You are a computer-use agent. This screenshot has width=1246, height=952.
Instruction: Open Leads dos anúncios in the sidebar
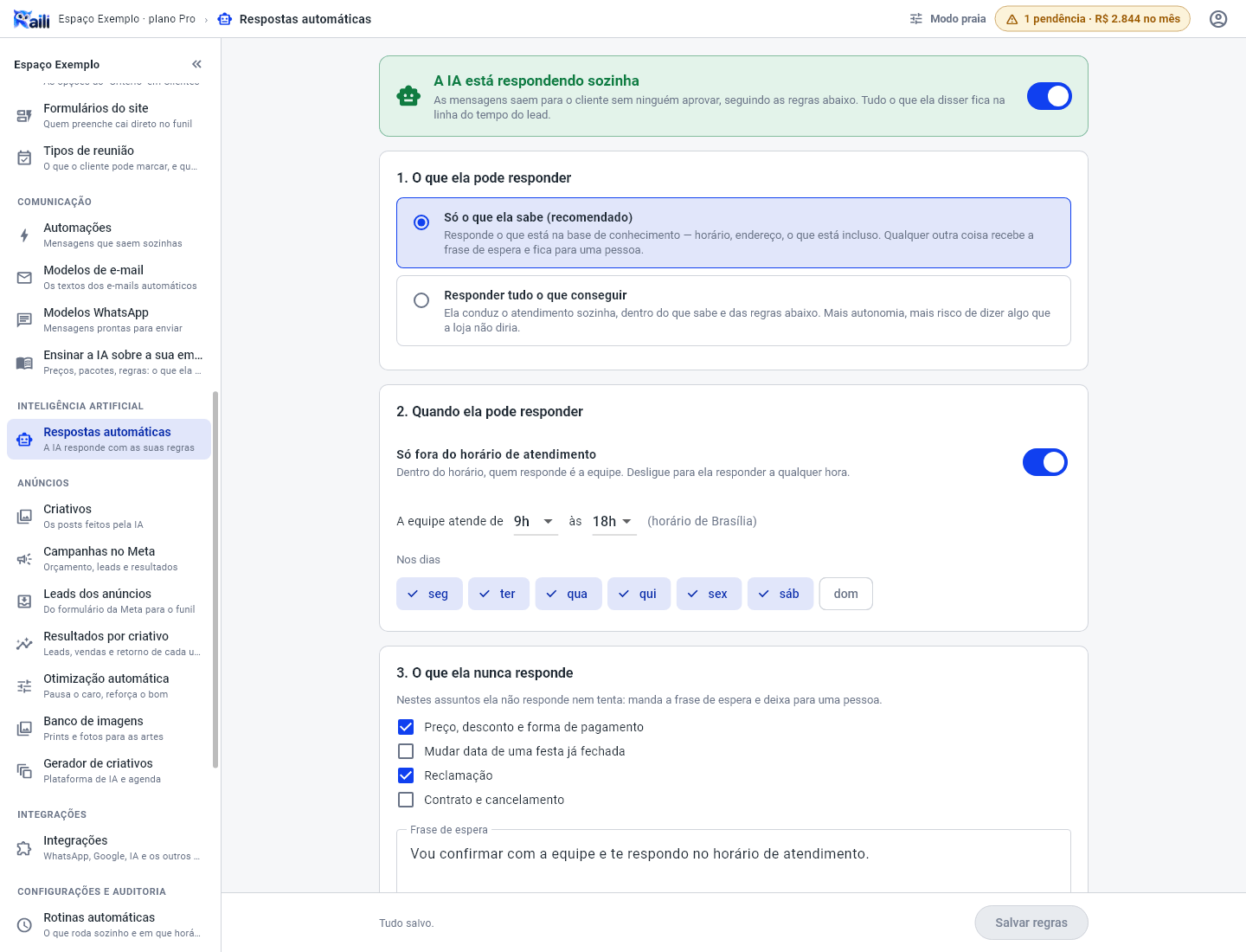pos(109,601)
